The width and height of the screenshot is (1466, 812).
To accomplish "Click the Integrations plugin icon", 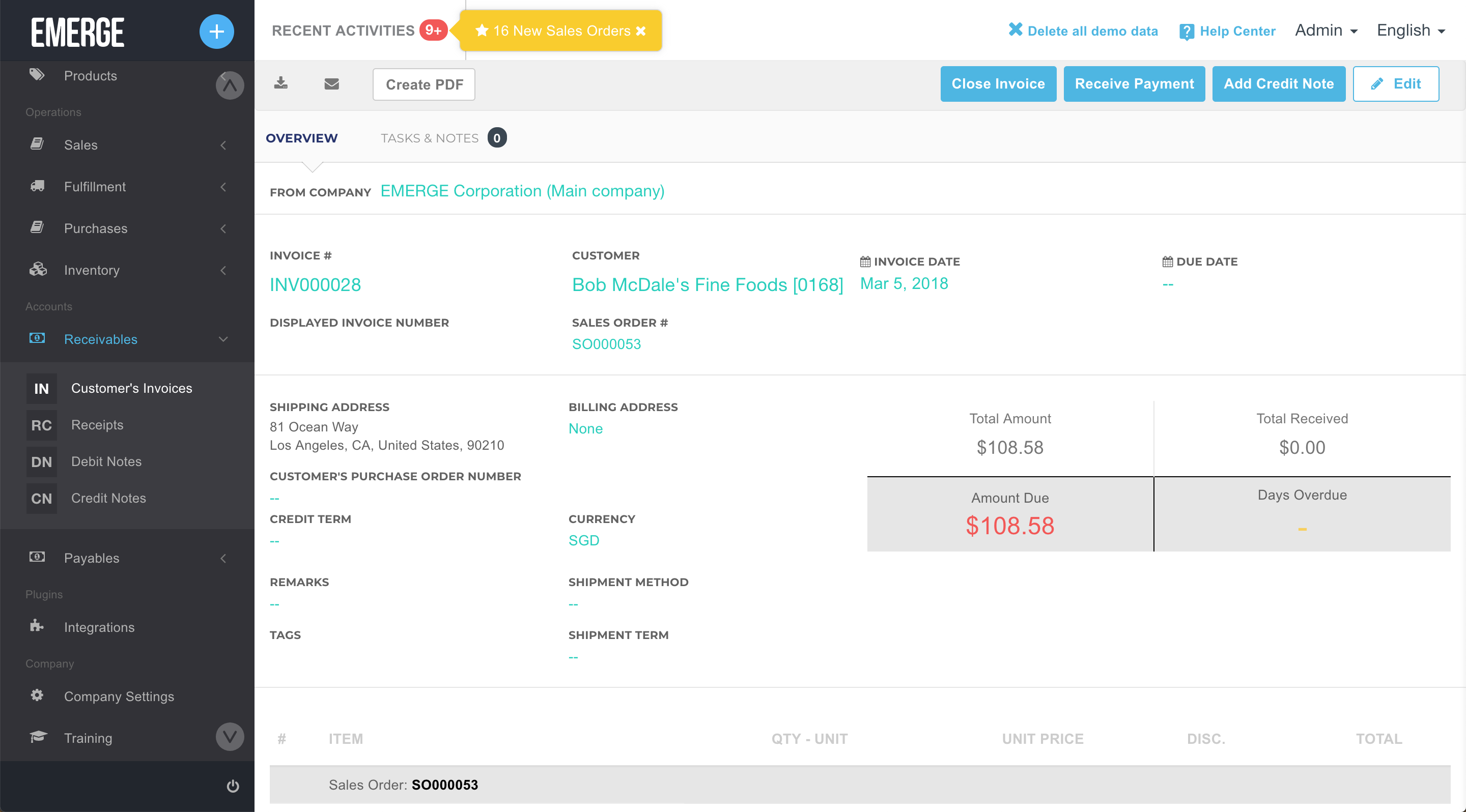I will click(x=37, y=627).
